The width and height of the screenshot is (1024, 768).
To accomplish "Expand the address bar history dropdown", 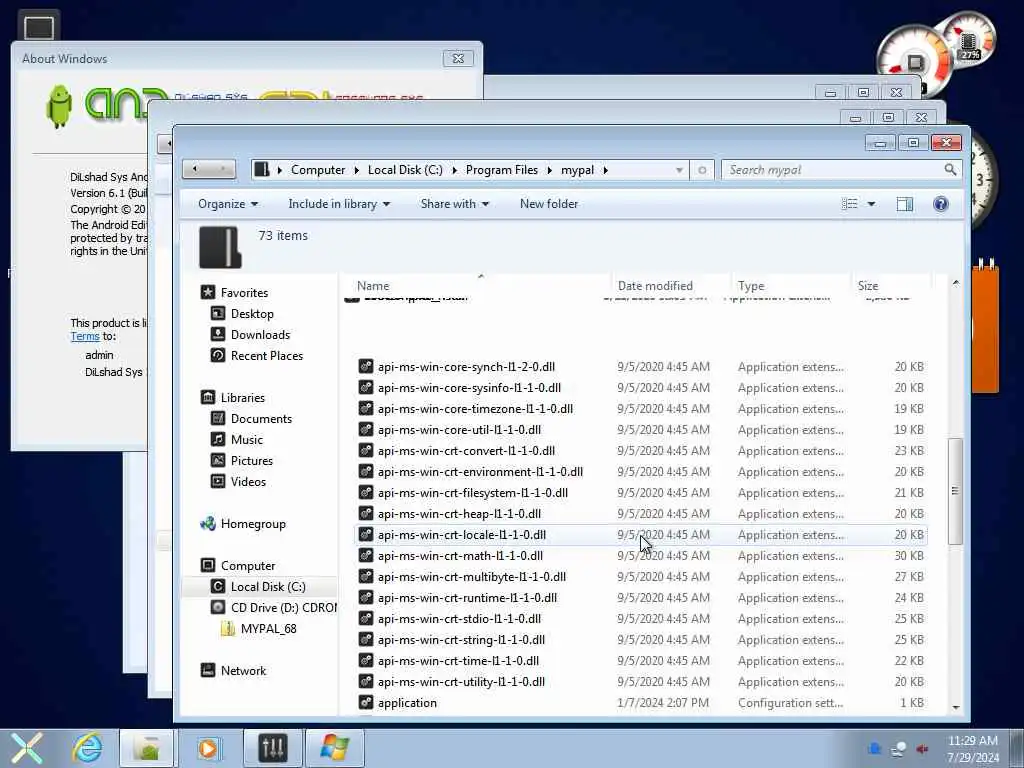I will (x=679, y=170).
